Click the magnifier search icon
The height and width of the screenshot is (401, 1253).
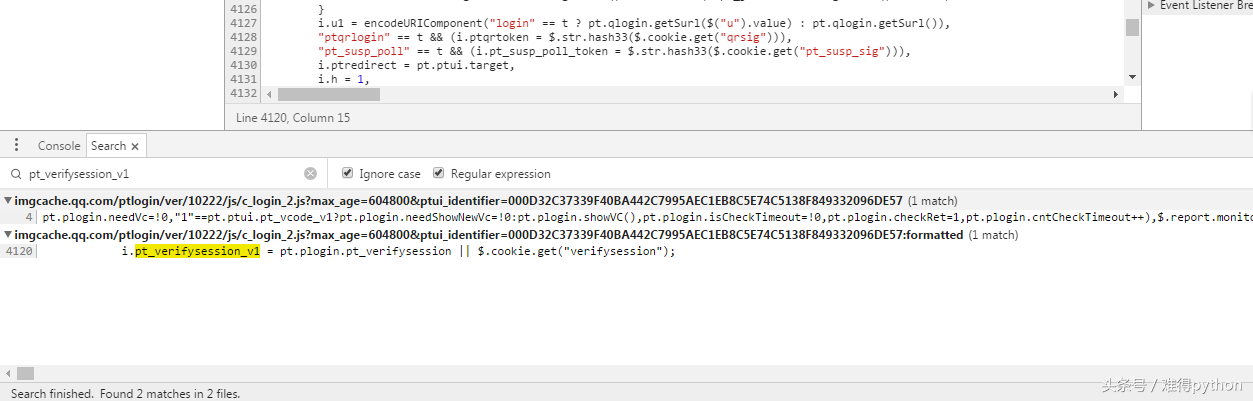coord(16,173)
